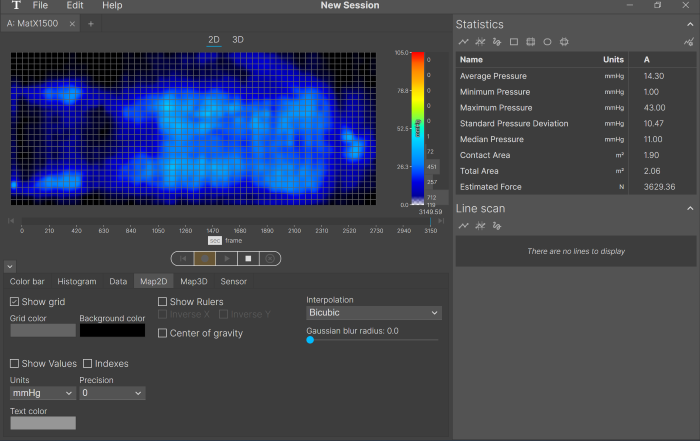Screen dimensions: 700x441
Task: Click the Text color swatch
Action: pos(43,423)
